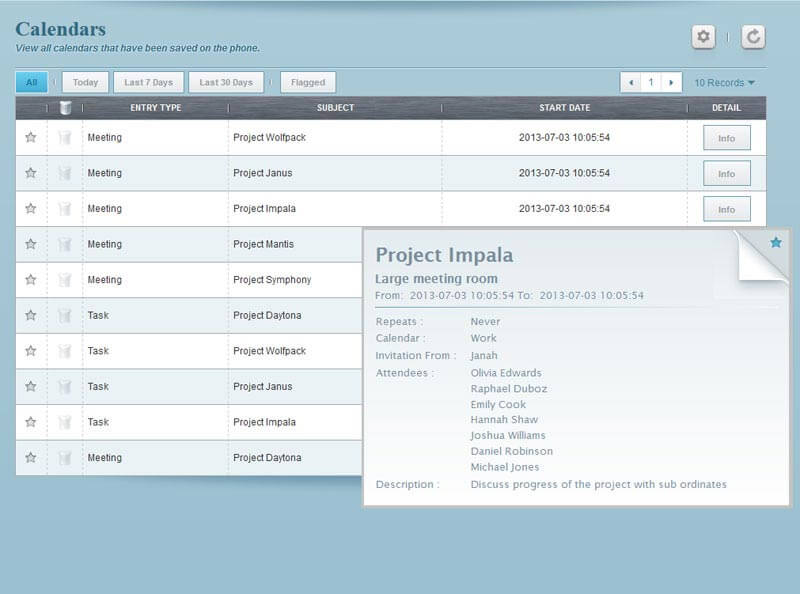The width and height of the screenshot is (800, 594).
Task: Click the page number field showing 1
Action: (x=651, y=83)
